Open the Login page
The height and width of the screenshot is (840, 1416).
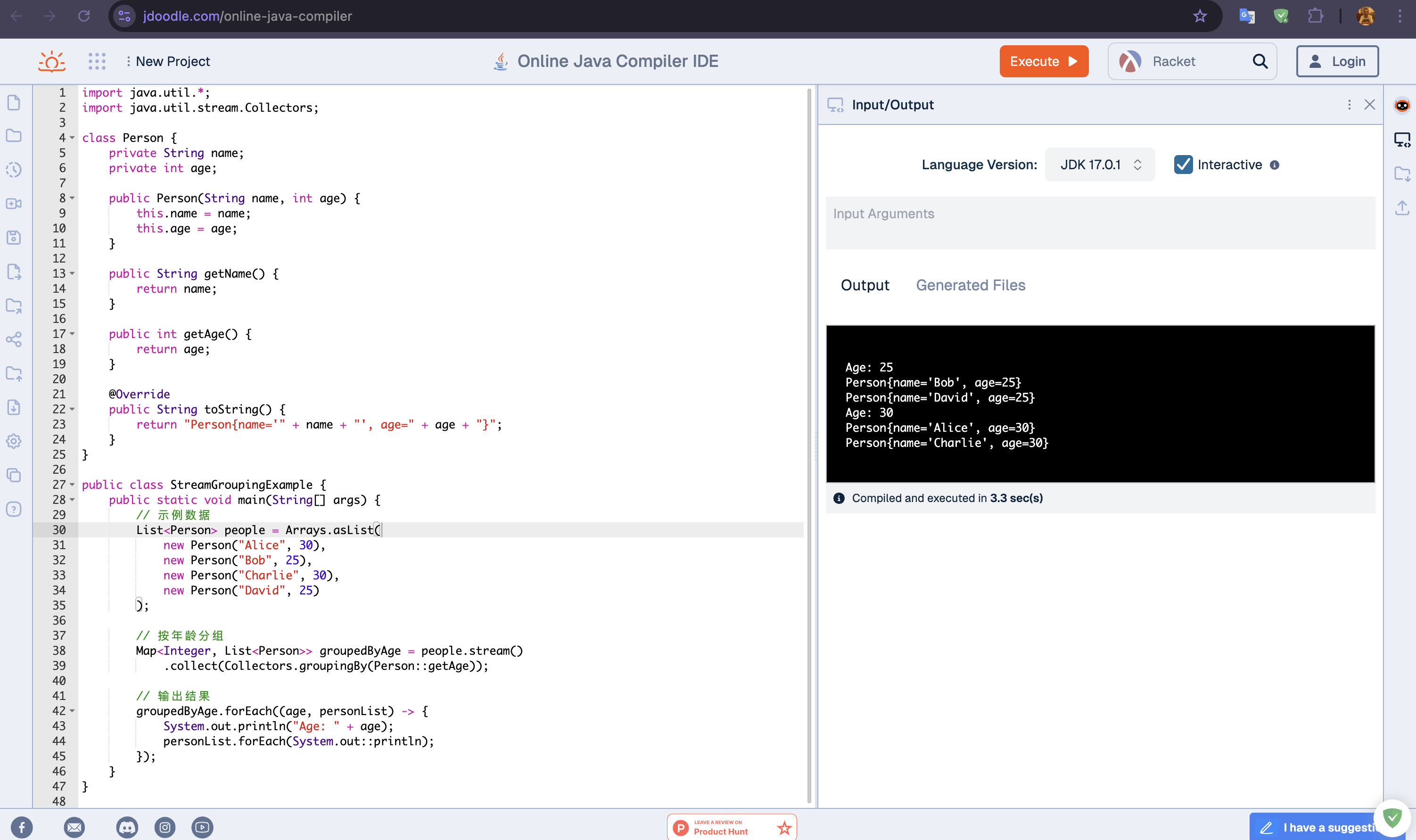[x=1337, y=61]
